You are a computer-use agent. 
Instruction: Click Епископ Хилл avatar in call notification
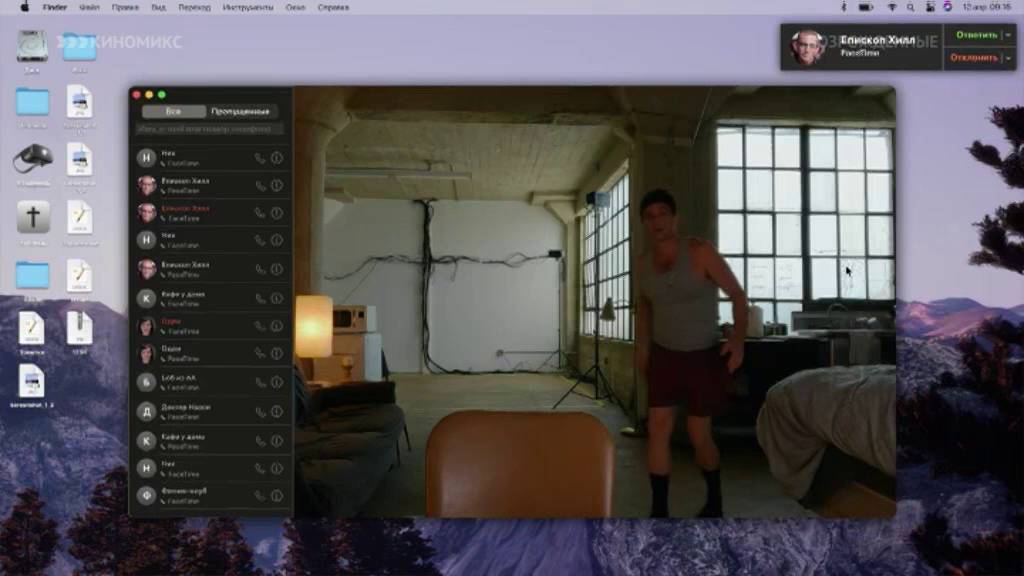click(807, 47)
